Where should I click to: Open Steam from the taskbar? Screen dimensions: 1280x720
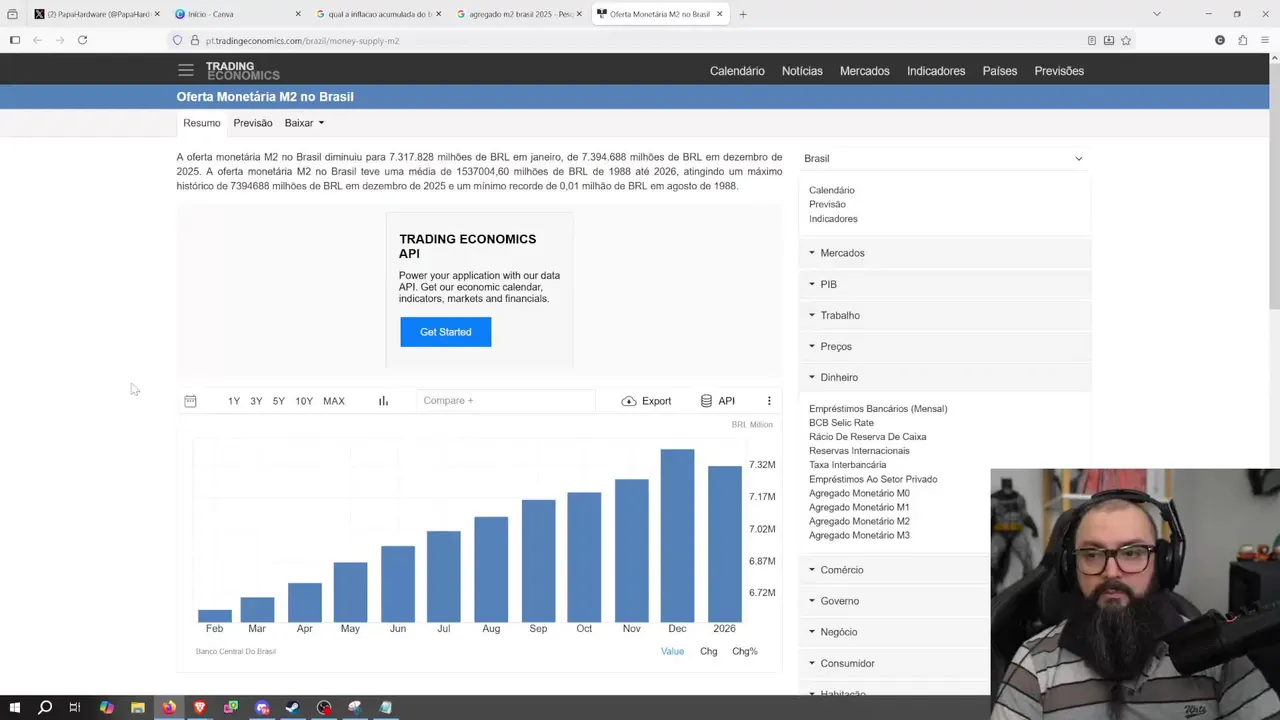[x=293, y=707]
